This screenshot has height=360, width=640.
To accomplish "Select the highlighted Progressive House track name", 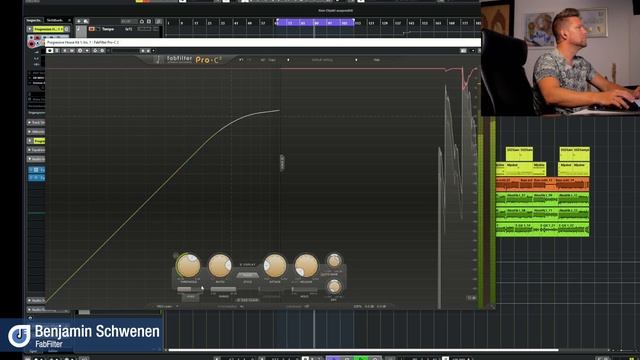I will point(49,29).
